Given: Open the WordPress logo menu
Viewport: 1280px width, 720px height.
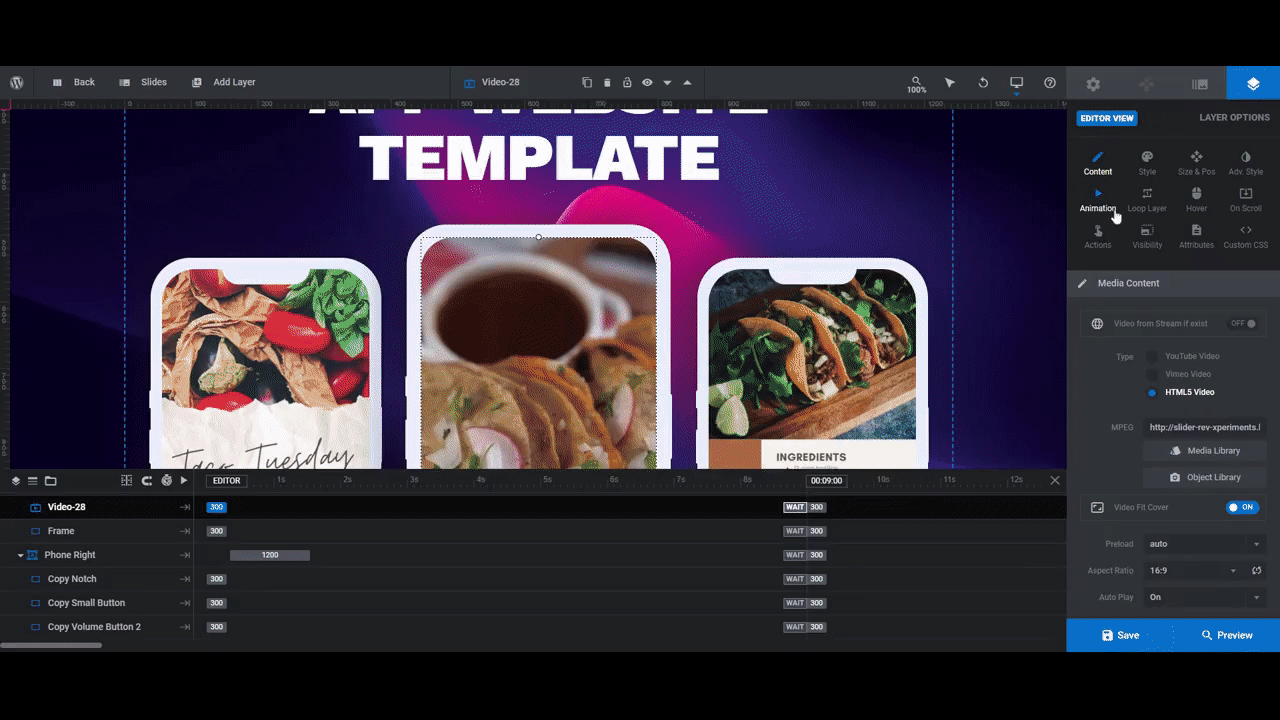Looking at the screenshot, I should pos(17,83).
